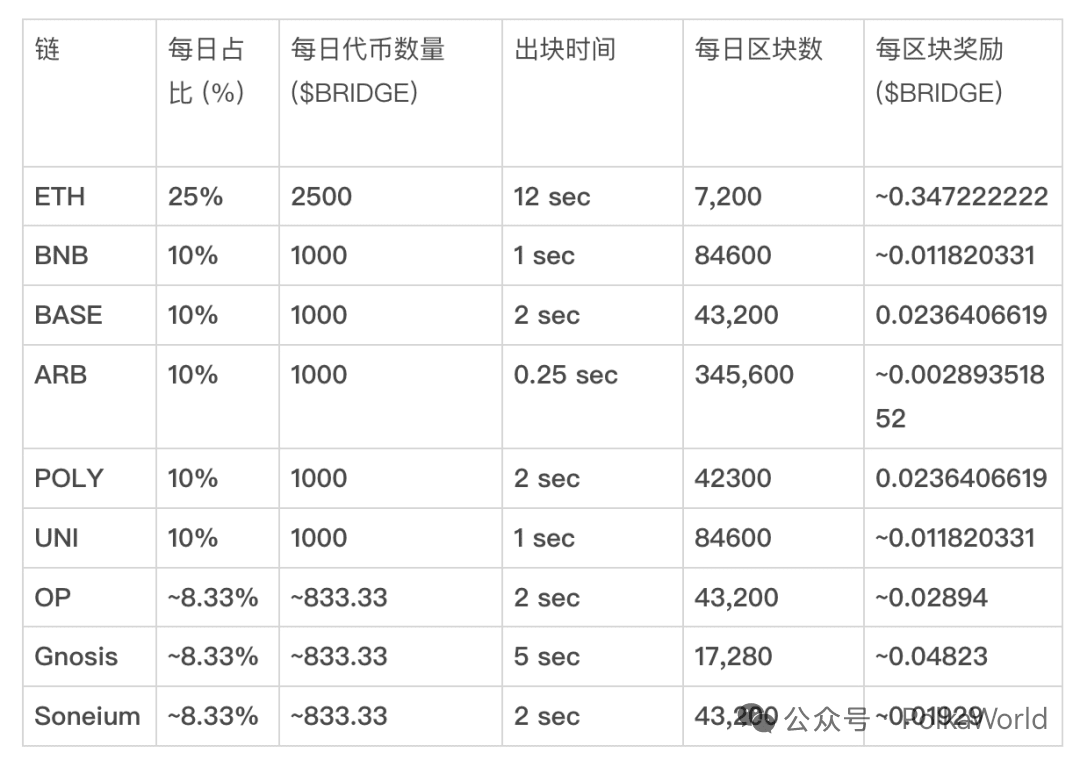Click the 出块时间 column header
This screenshot has height=767, width=1080.
(565, 49)
